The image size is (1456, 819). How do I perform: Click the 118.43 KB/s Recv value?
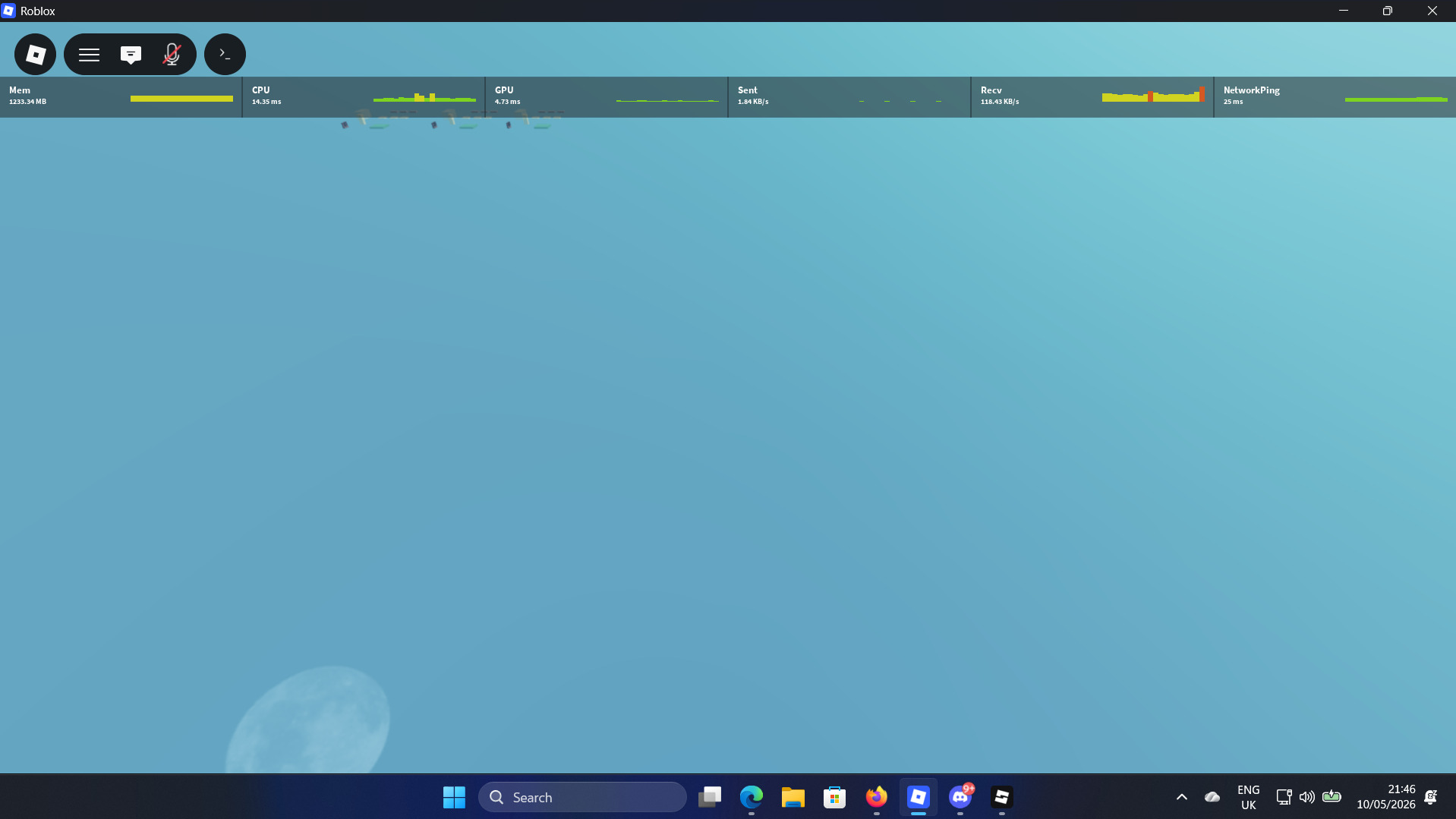pos(1000,102)
